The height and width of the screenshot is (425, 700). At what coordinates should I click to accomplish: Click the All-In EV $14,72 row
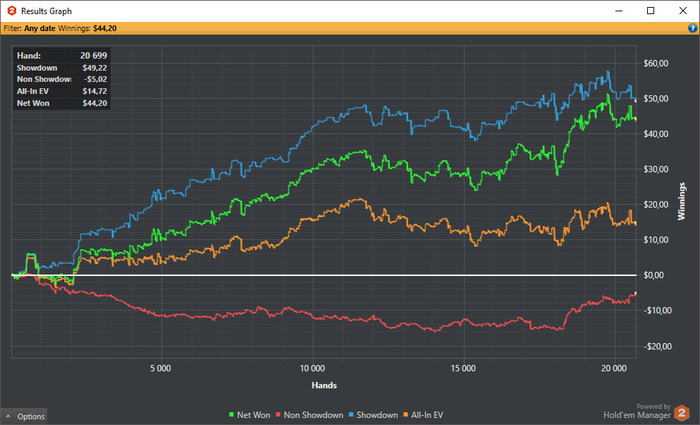(x=62, y=91)
